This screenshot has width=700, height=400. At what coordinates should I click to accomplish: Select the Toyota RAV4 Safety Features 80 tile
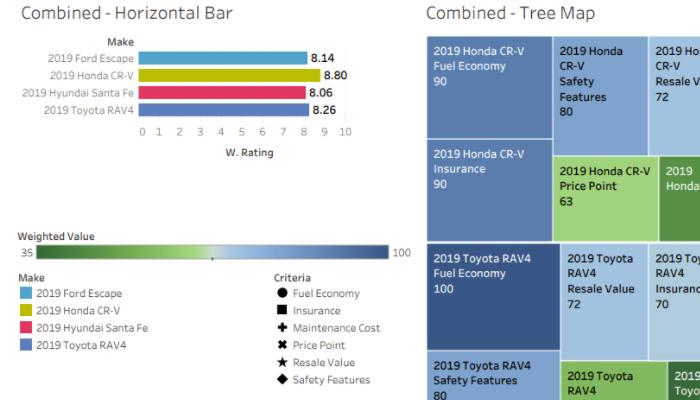tap(493, 376)
